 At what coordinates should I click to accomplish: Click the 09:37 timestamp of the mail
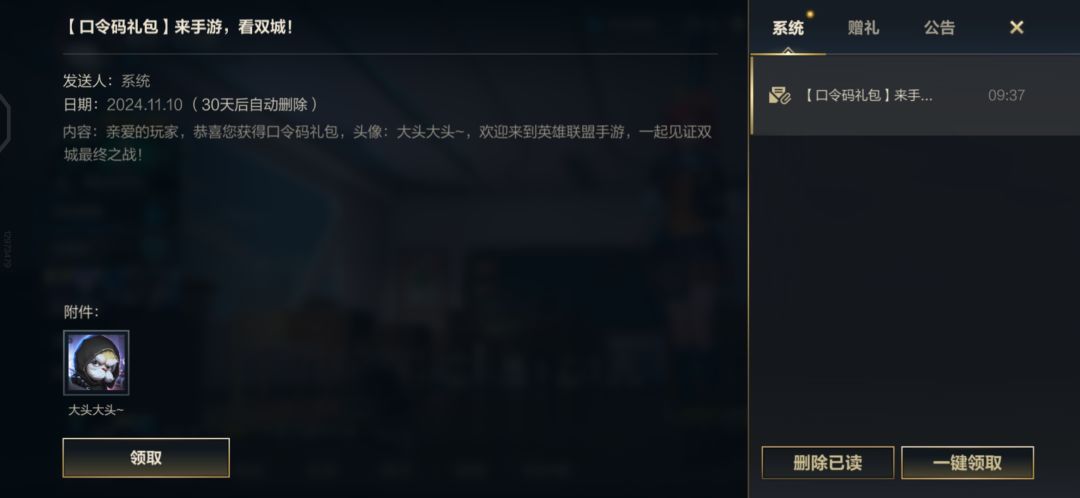tap(1006, 96)
